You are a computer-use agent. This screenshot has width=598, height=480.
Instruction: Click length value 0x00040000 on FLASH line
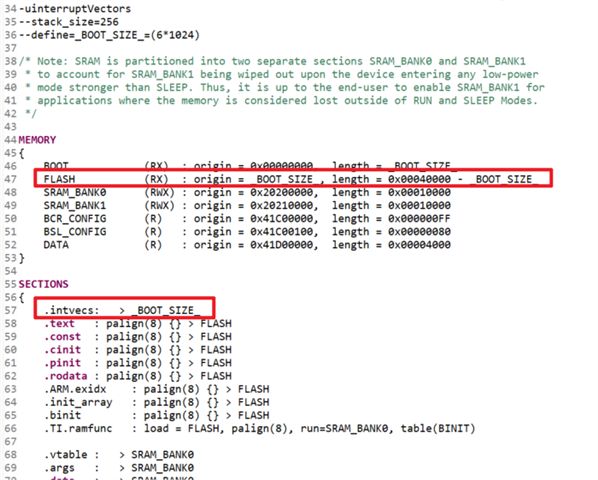(x=420, y=179)
